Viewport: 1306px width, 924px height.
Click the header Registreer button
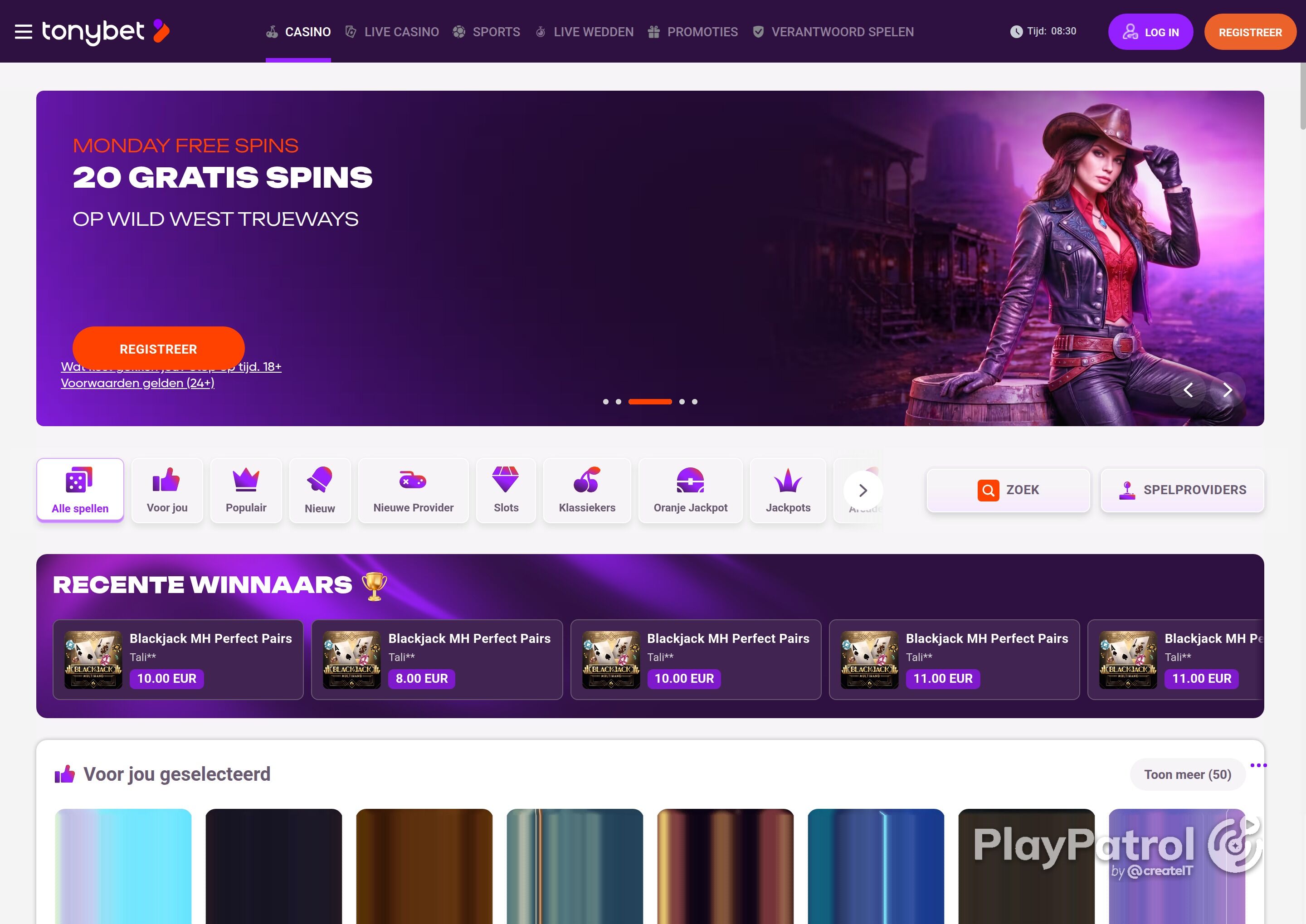(x=1250, y=32)
